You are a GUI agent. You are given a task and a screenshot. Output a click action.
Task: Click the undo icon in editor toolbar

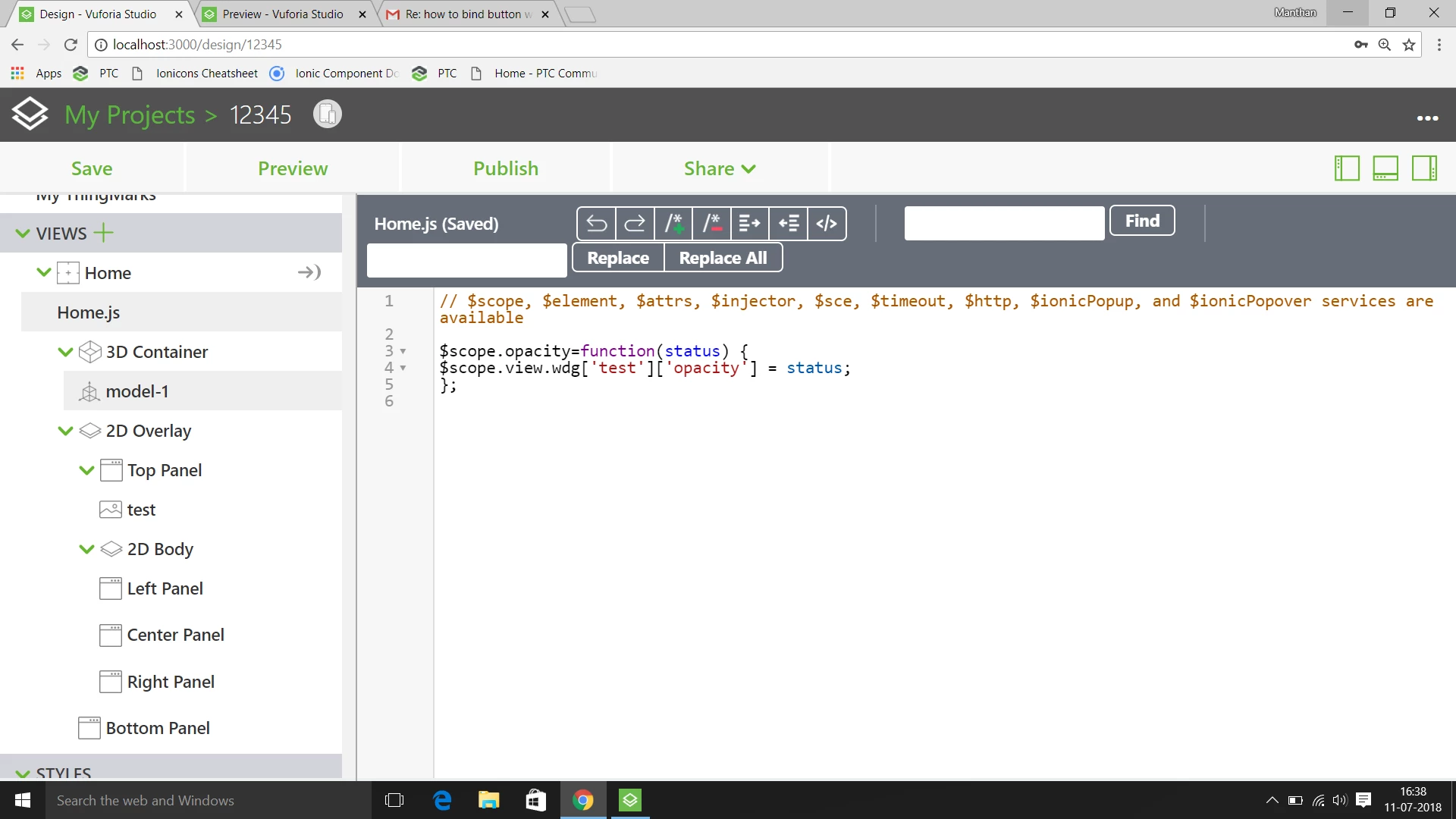596,224
